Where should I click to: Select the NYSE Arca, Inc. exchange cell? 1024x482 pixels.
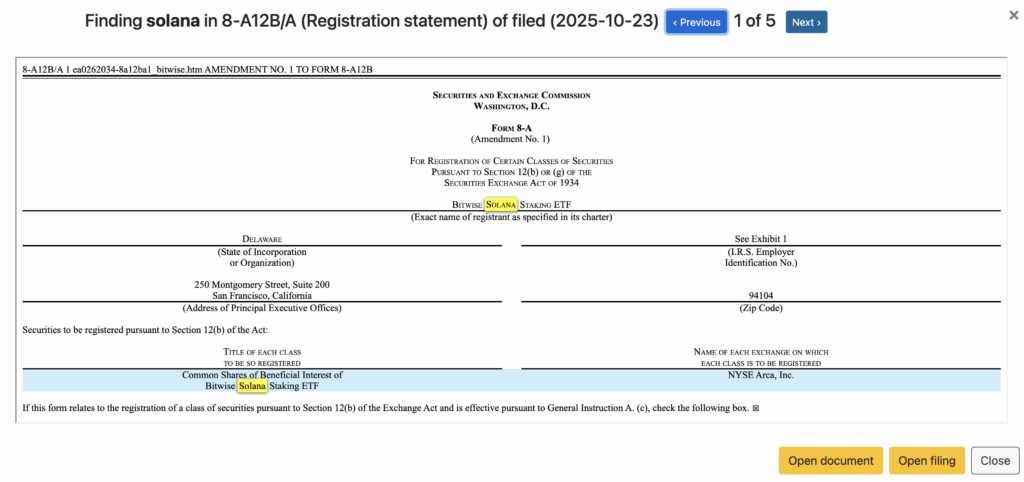(x=760, y=375)
